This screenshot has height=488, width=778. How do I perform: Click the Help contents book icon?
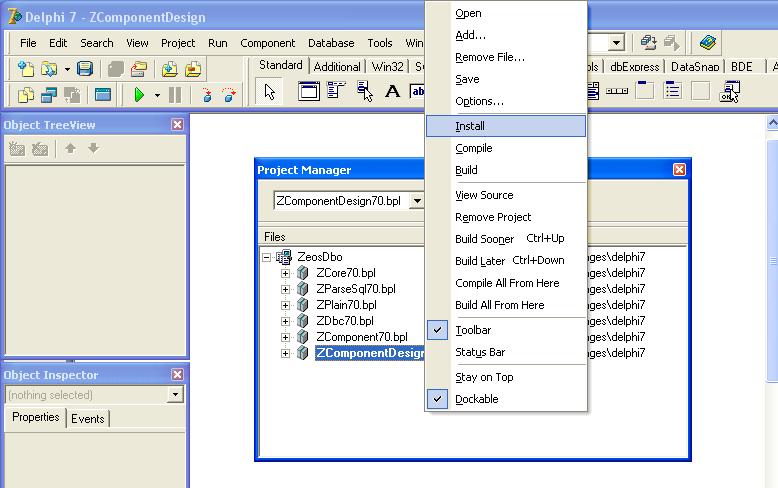point(708,43)
